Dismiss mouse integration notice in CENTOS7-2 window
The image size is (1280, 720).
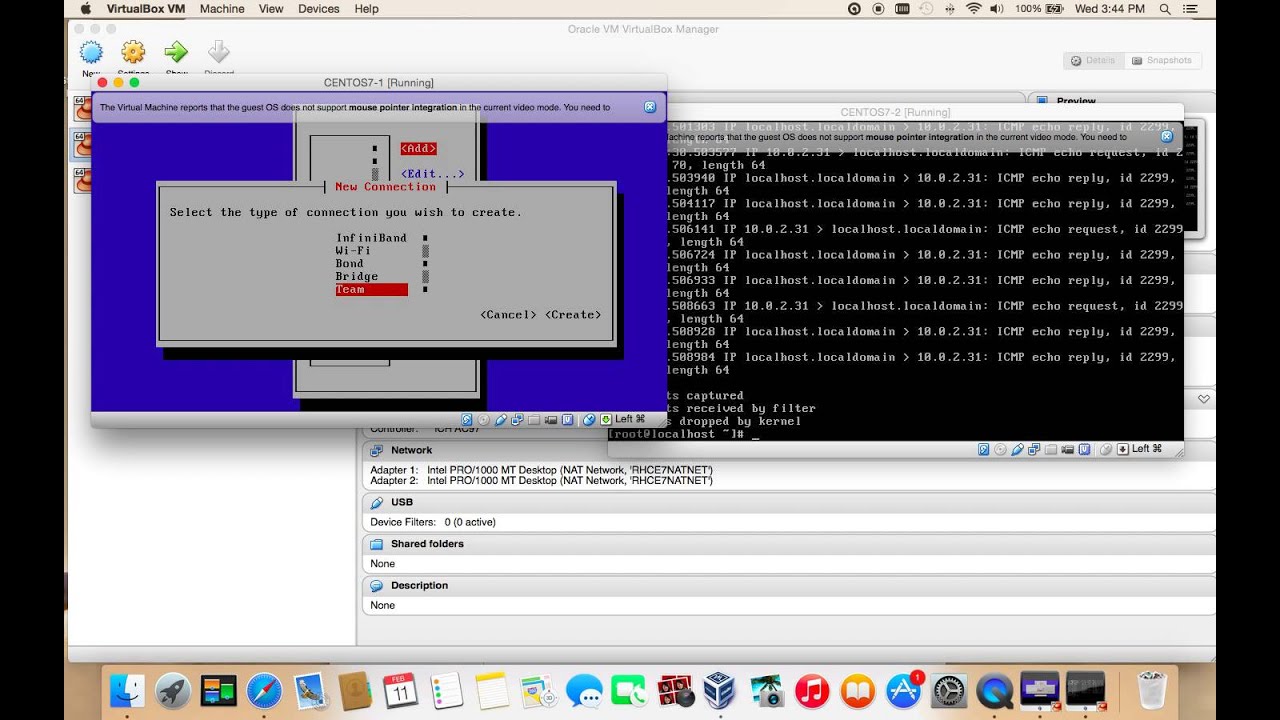(1166, 137)
